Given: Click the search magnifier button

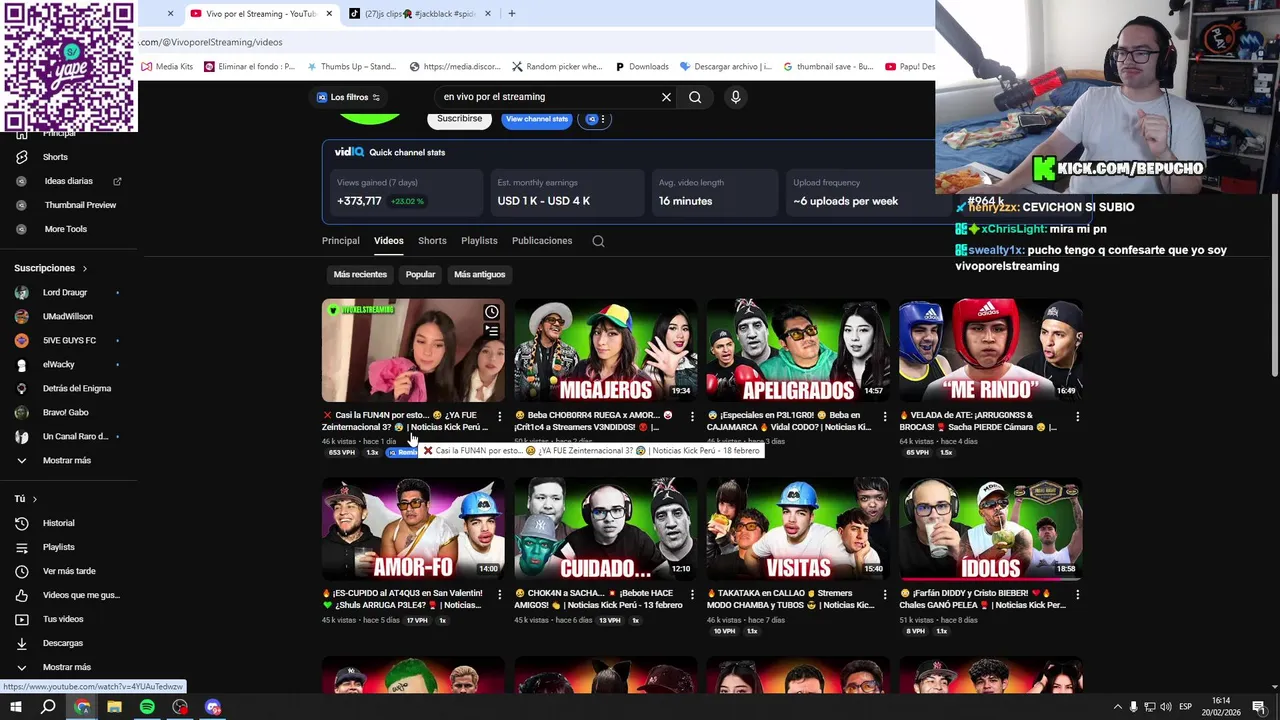Looking at the screenshot, I should pyautogui.click(x=695, y=97).
